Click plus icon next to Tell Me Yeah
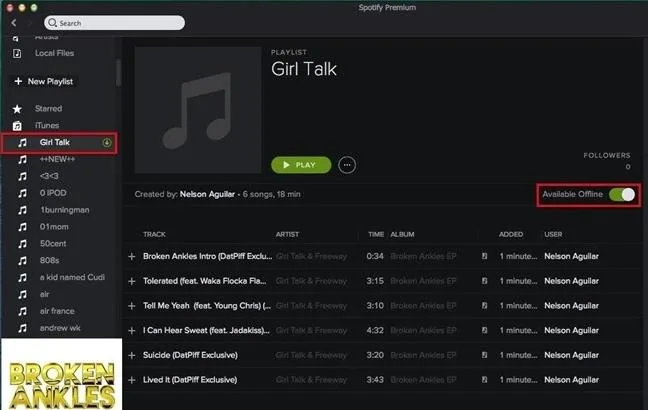Screen dimensions: 648x410 132,306
